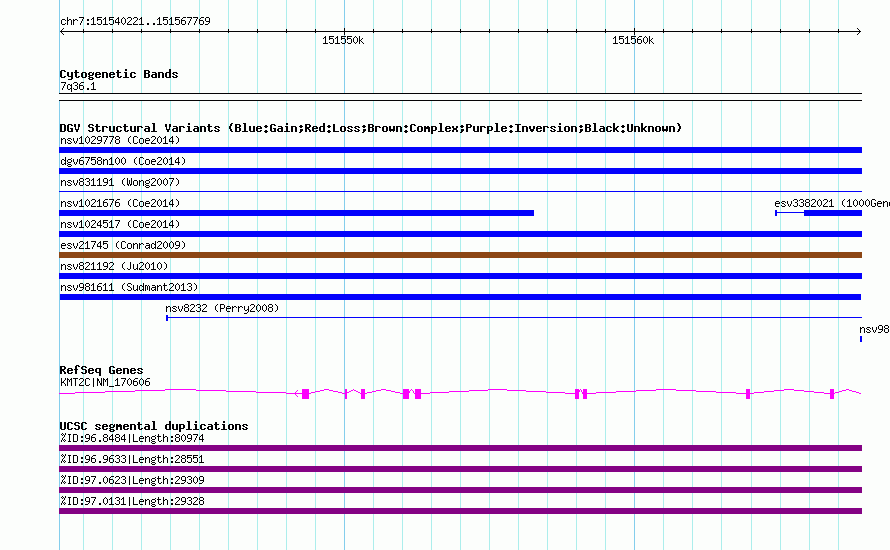Viewport: 890px width, 550px height.
Task: Click the 151560k ruler tick label
Action: coord(633,41)
